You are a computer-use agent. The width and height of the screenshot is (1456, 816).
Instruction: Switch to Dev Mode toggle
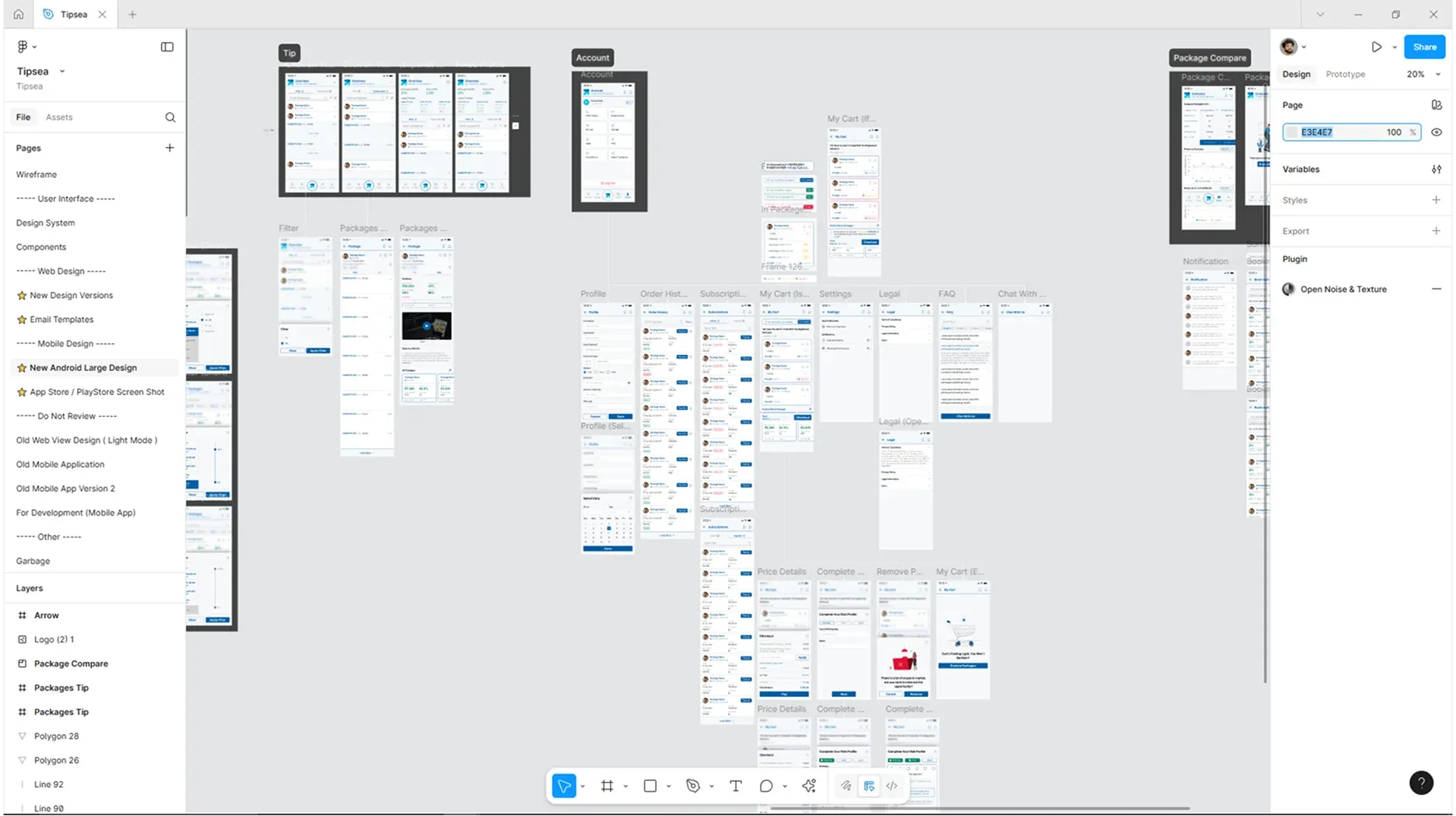(x=891, y=786)
